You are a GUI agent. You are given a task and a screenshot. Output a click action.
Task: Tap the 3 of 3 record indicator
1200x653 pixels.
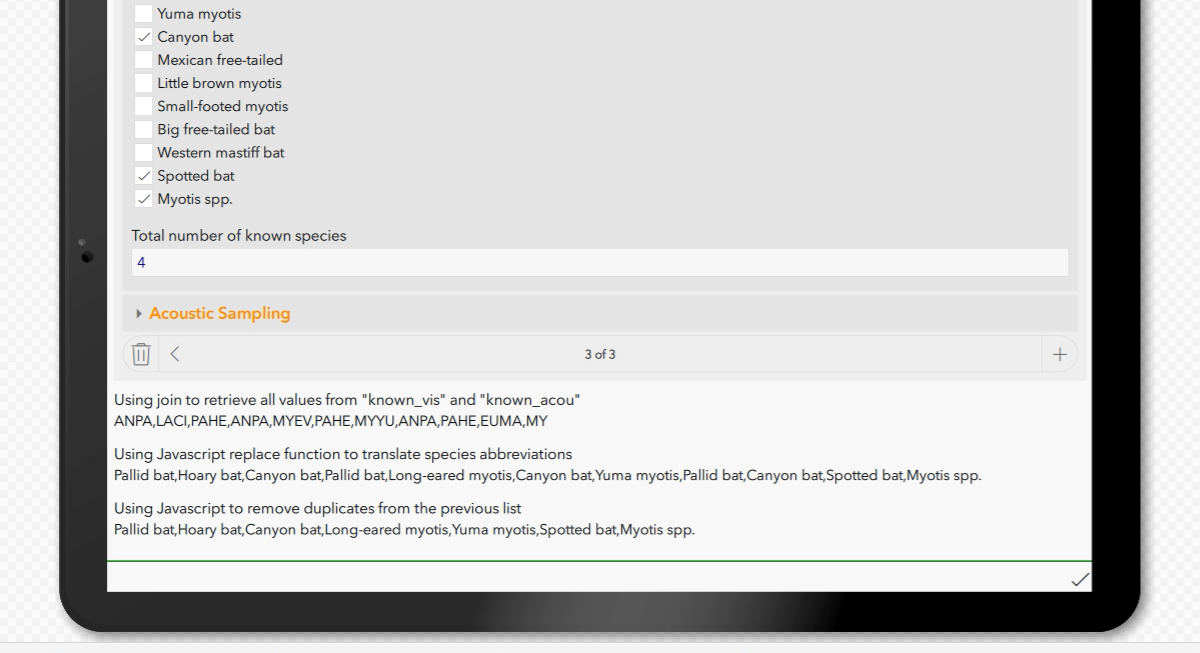point(600,354)
